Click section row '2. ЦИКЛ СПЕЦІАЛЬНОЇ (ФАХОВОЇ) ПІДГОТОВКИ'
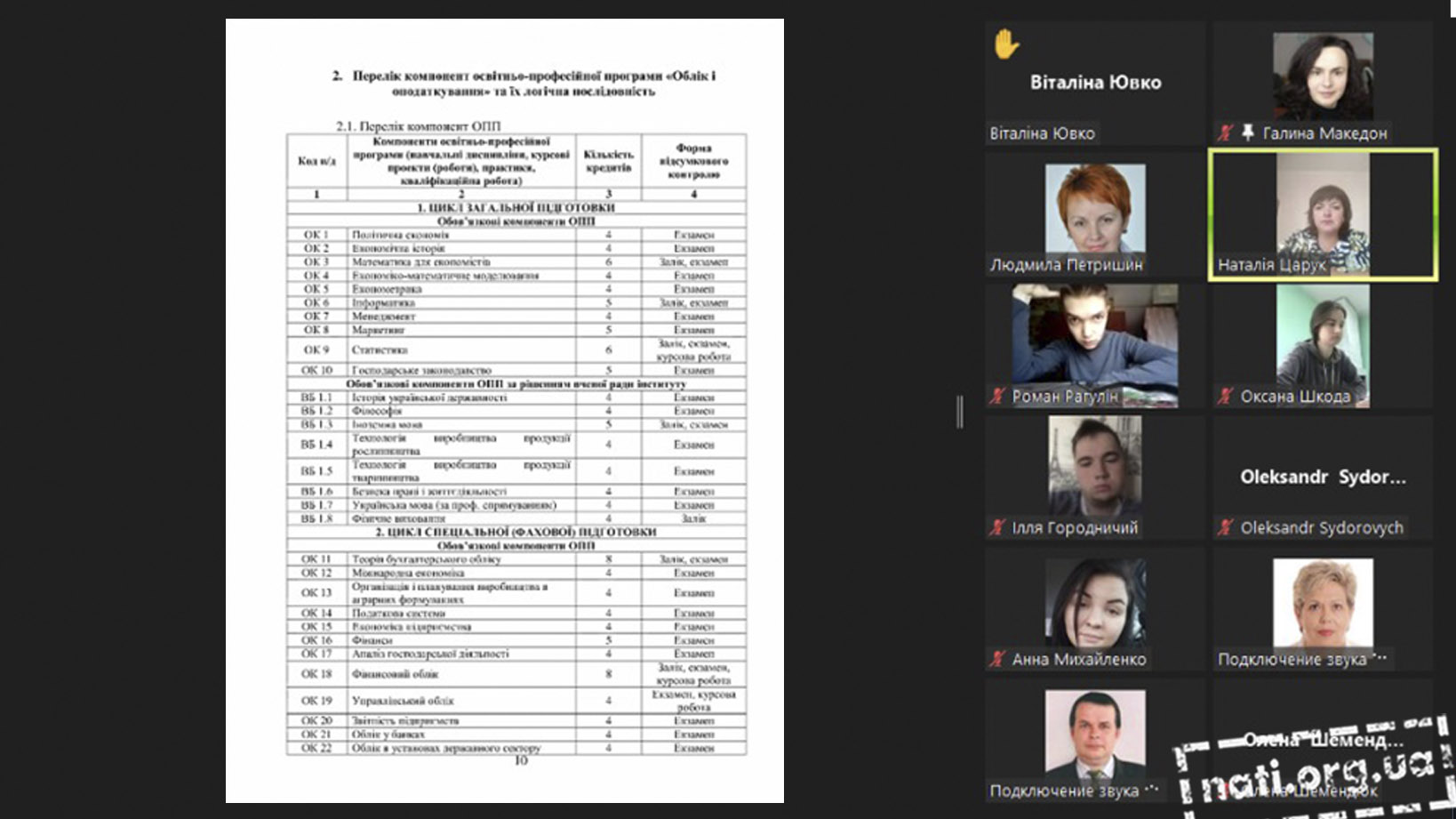Image resolution: width=1456 pixels, height=819 pixels. click(x=516, y=532)
